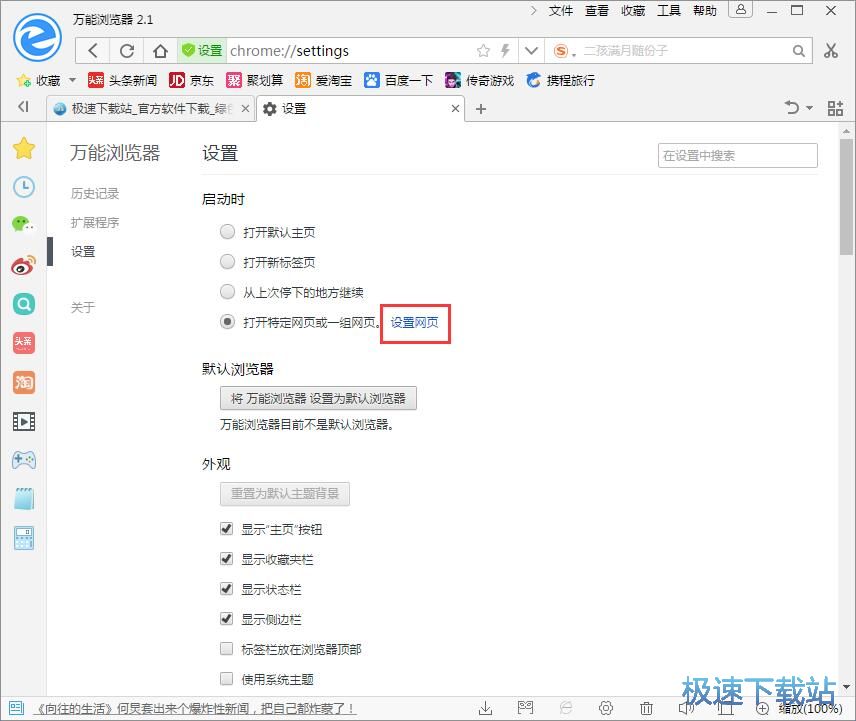Uncheck 显示收藏夹栏 checkbox
Image resolution: width=856 pixels, height=721 pixels.
226,558
